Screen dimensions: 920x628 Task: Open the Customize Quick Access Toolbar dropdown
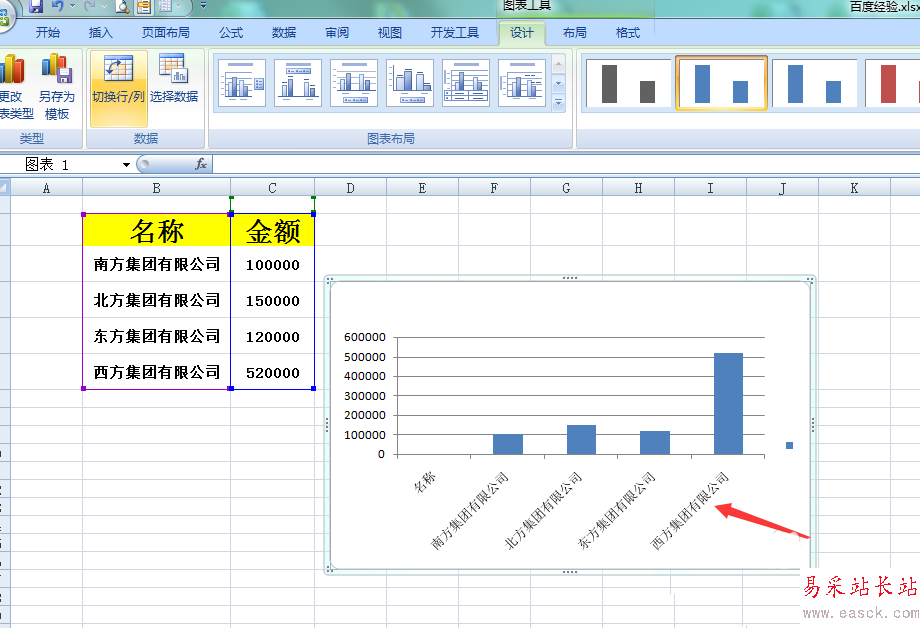204,6
